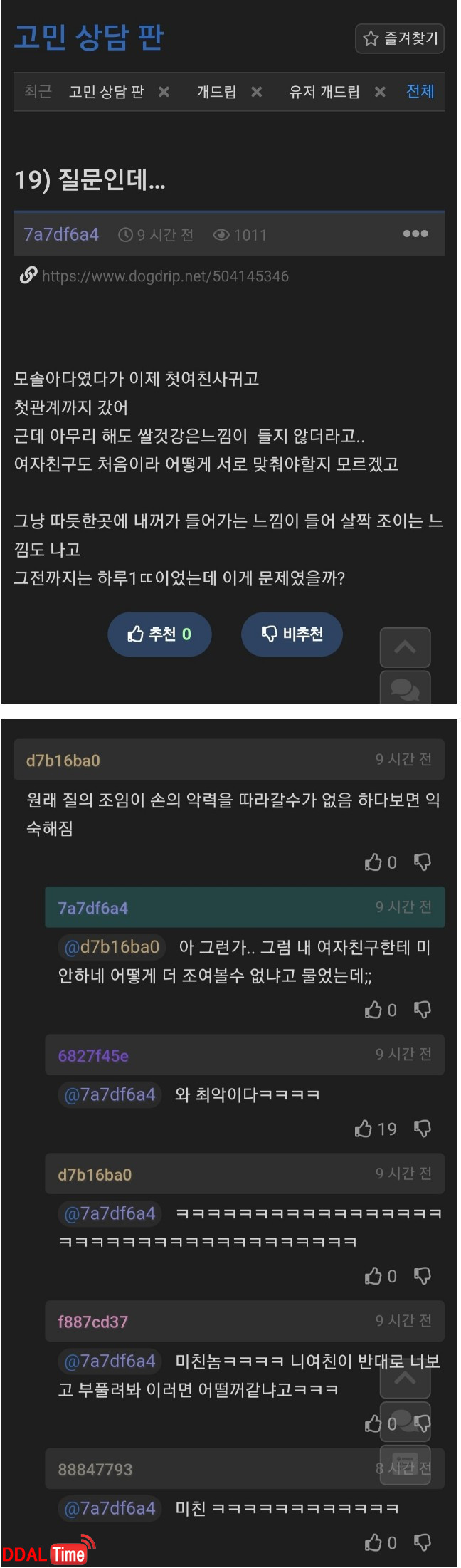Viewport: 461px width, 1568px height.
Task: Dislike the comment by 88847793
Action: (x=423, y=1542)
